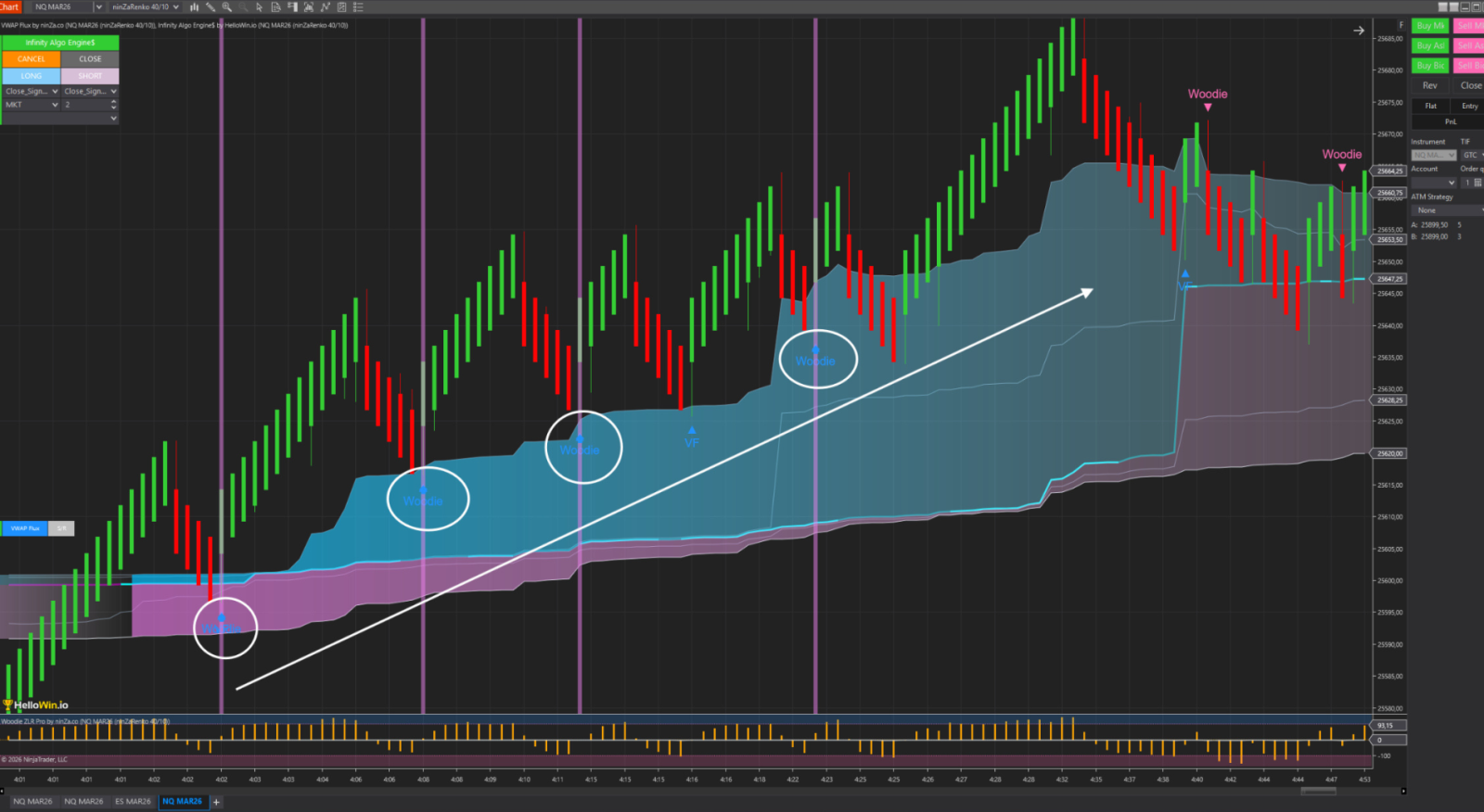The height and width of the screenshot is (812, 1484).
Task: Click the PnL cell in Chart Trader
Action: point(1450,121)
